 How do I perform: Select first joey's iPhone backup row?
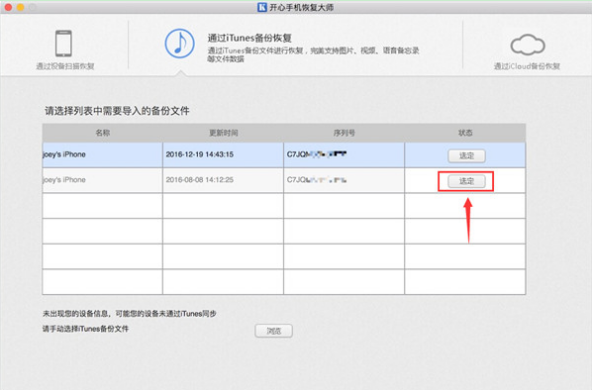(x=284, y=154)
